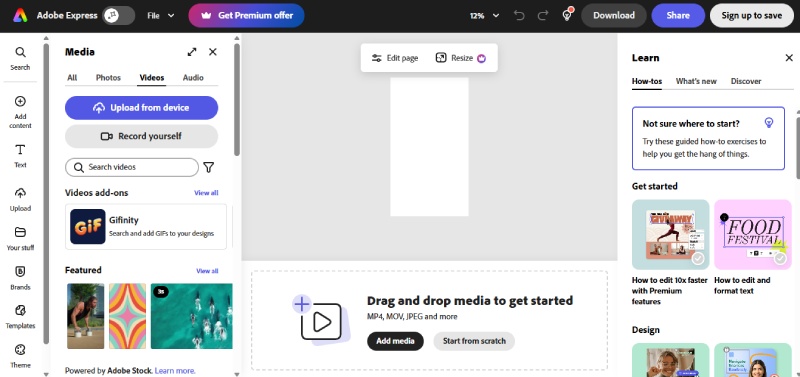Select the blank white canvas page

tap(429, 147)
